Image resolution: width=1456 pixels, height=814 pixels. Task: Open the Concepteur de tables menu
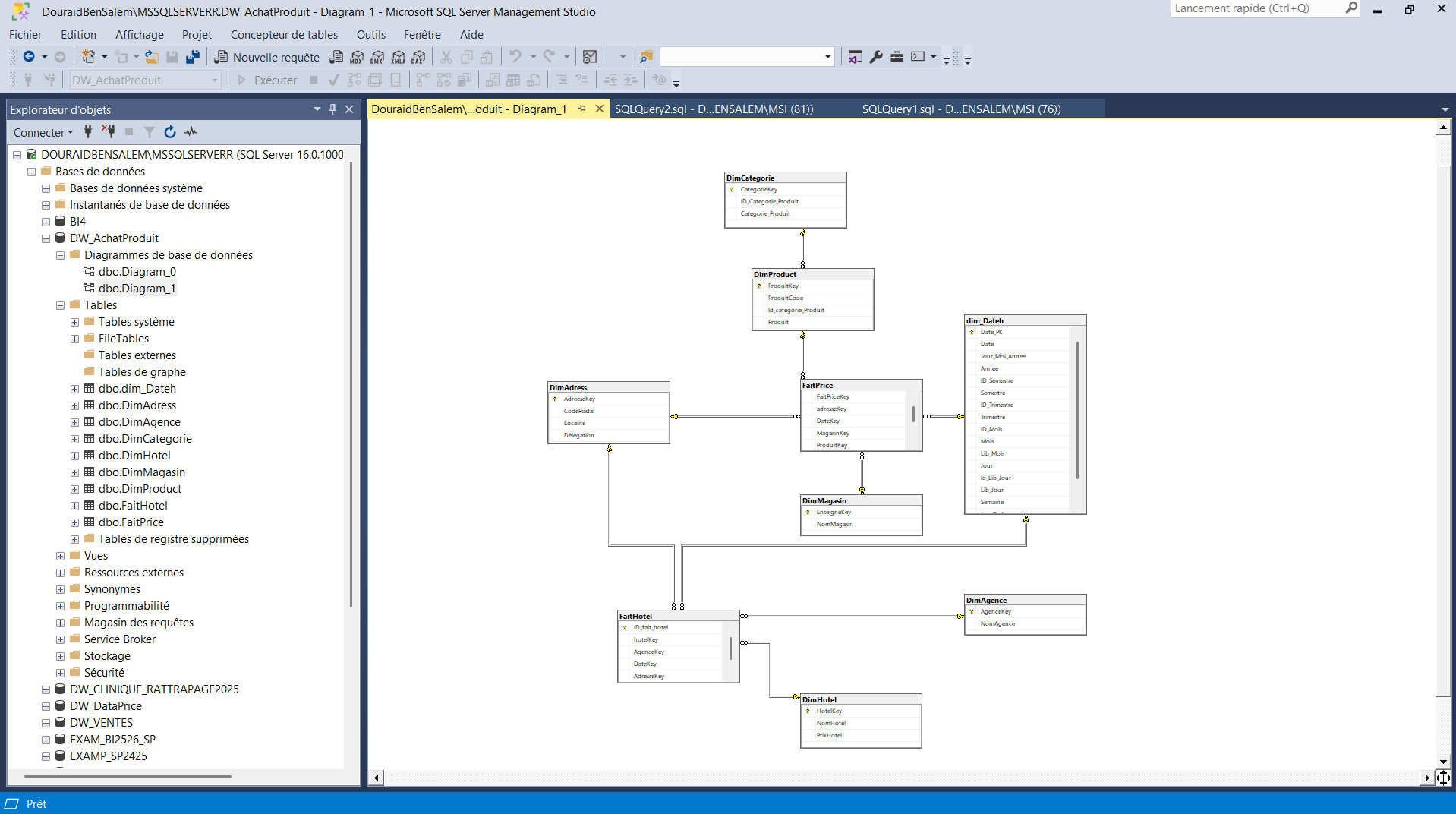coord(284,35)
